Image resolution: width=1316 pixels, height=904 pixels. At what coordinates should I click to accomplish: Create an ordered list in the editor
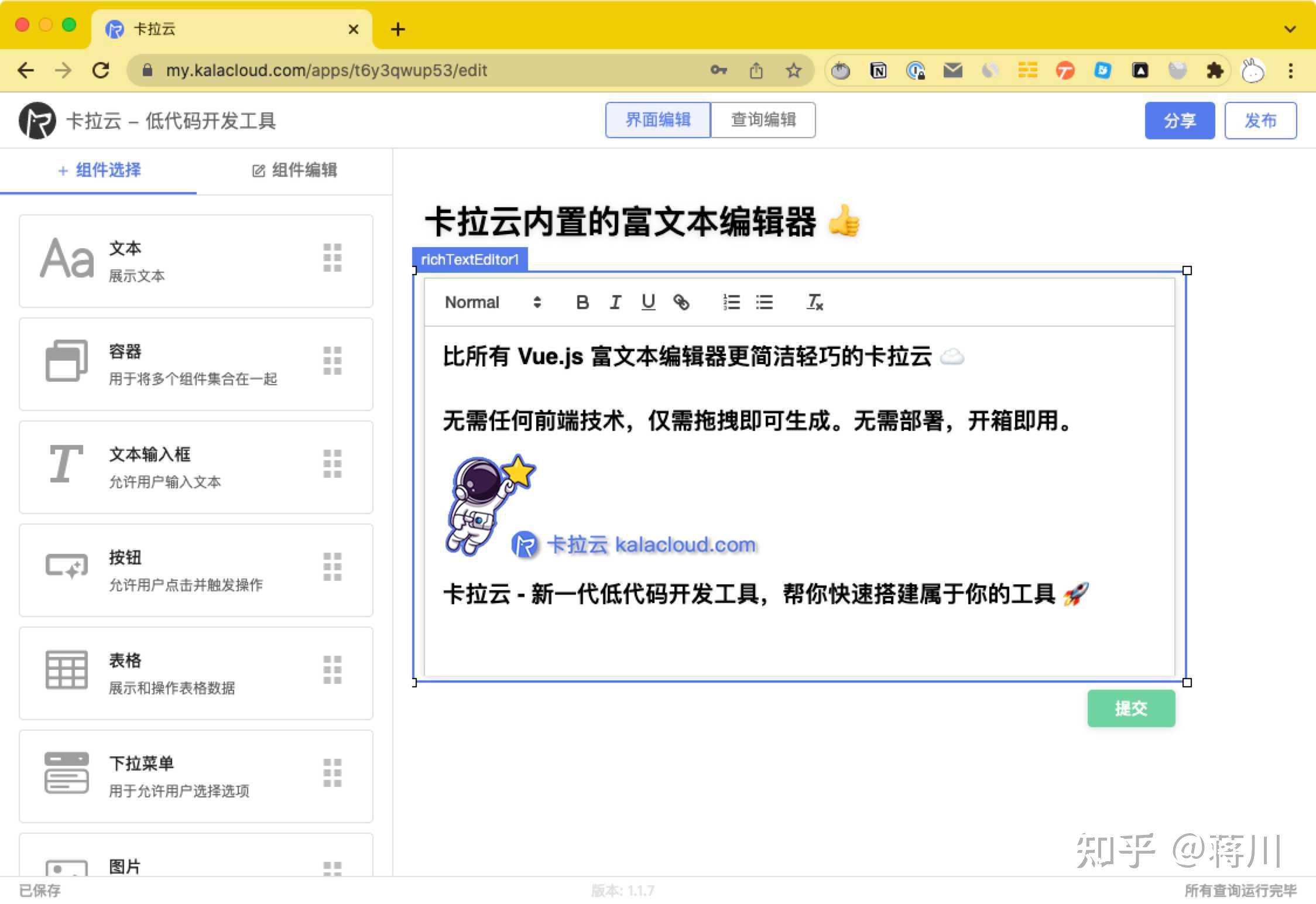point(731,303)
